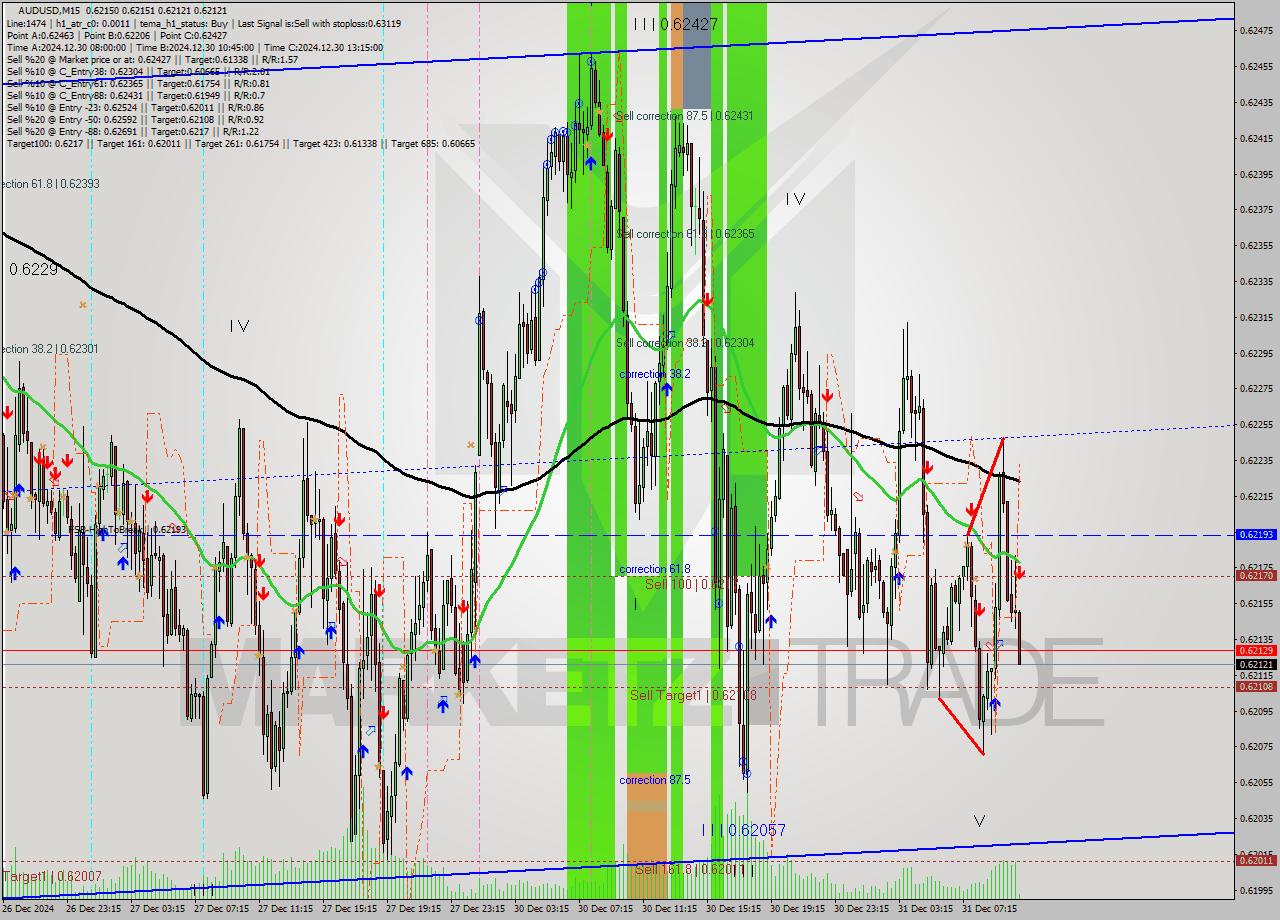Select the 'Sell %10 @ Entry -23' line
The image size is (1280, 920).
(135, 107)
